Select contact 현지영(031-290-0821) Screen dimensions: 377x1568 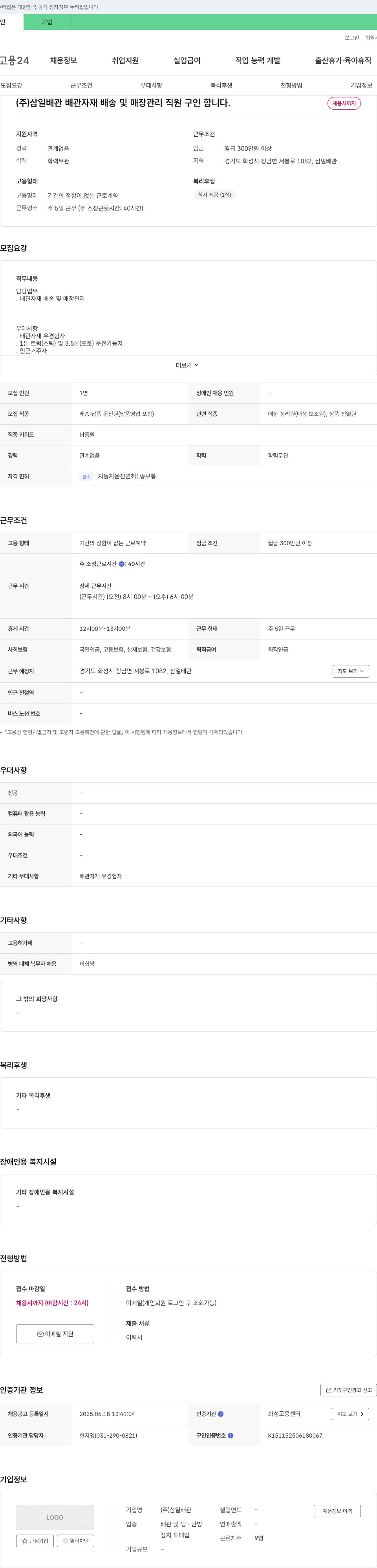[108, 1435]
